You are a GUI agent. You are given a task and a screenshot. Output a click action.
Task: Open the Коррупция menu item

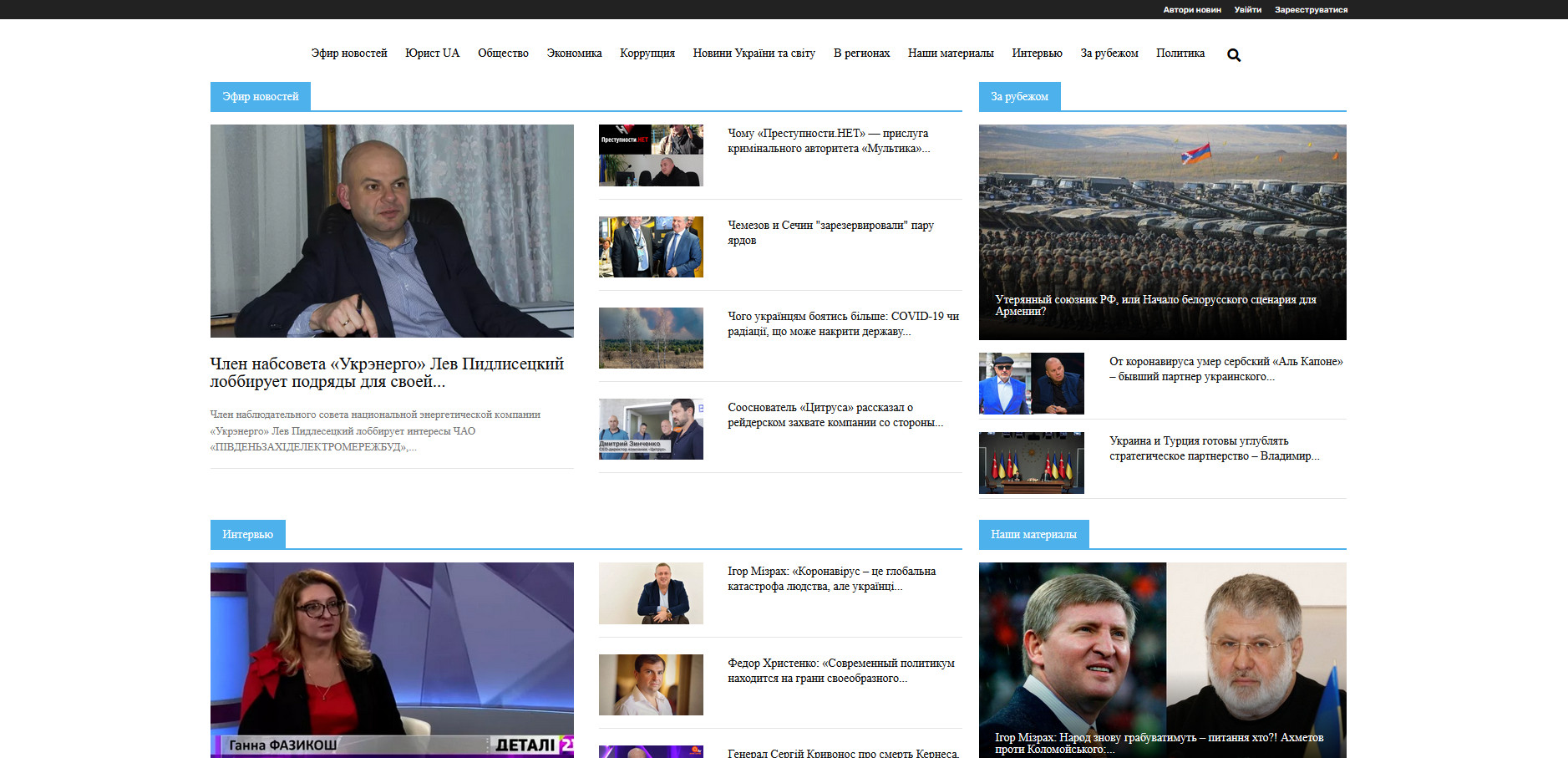647,53
